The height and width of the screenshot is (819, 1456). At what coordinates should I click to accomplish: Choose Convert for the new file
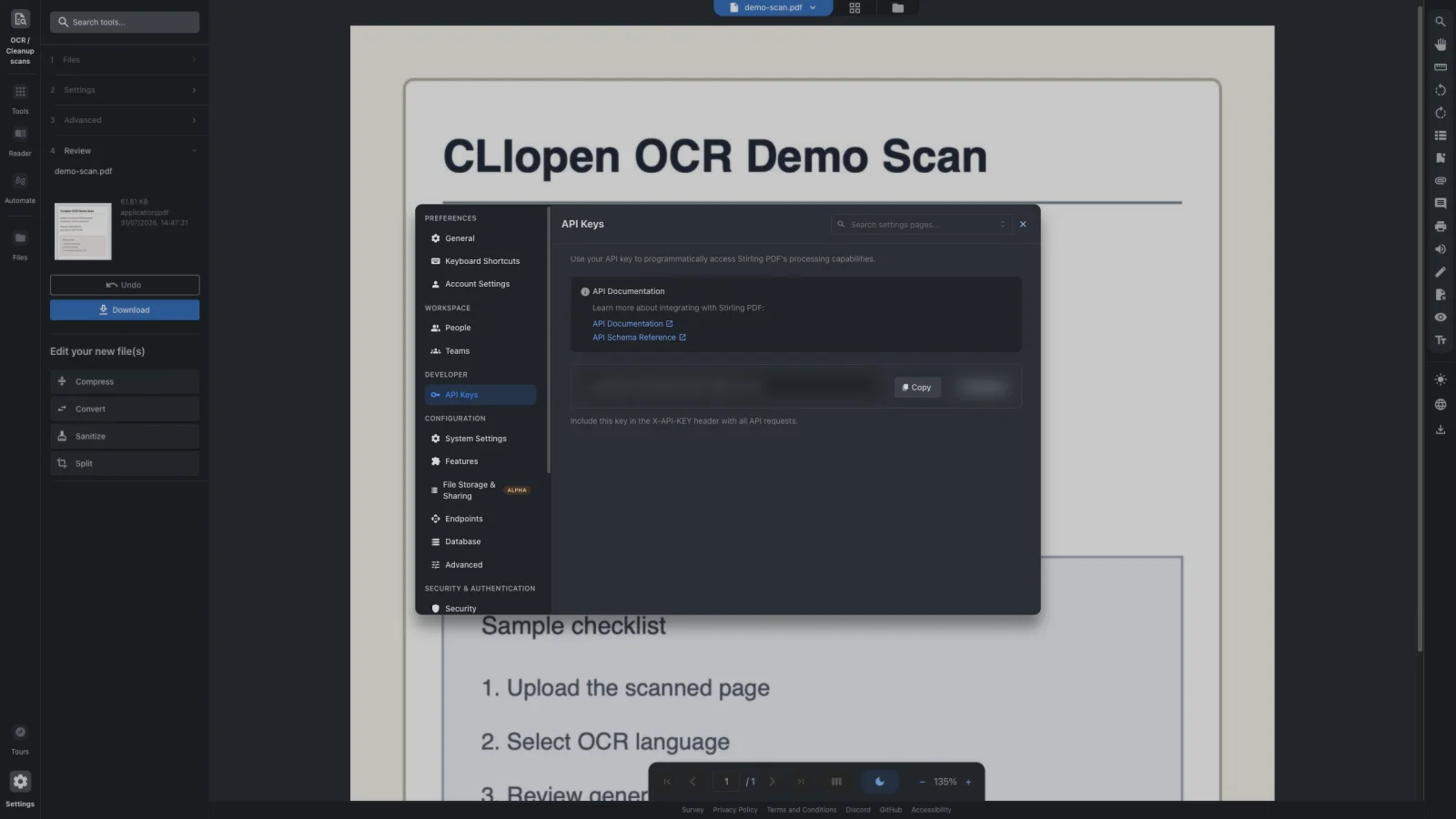coord(125,409)
